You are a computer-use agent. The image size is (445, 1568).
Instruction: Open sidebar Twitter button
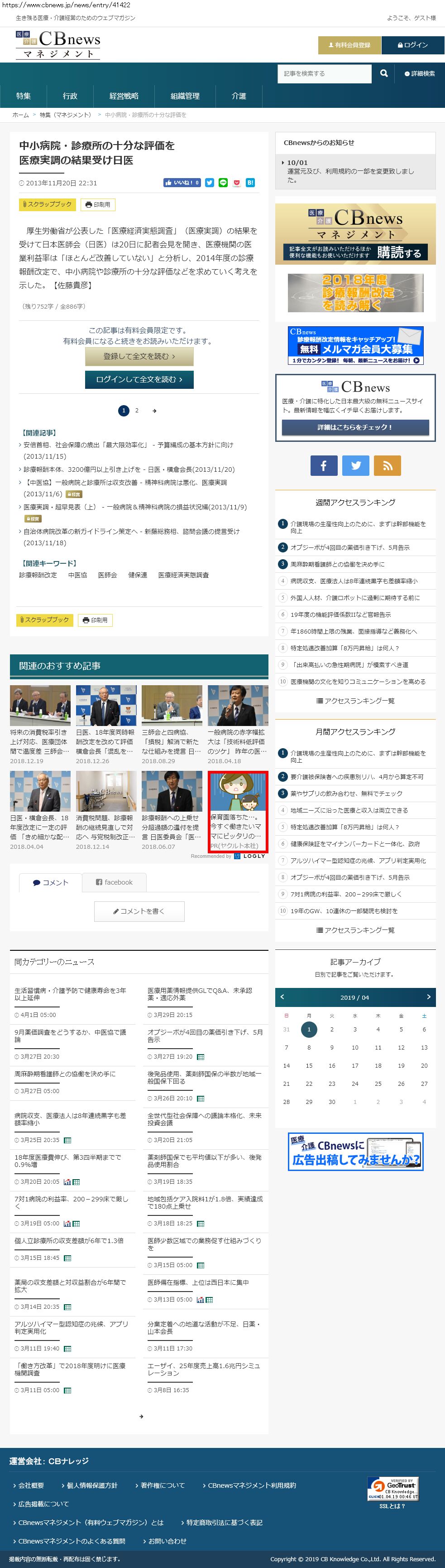pos(356,466)
